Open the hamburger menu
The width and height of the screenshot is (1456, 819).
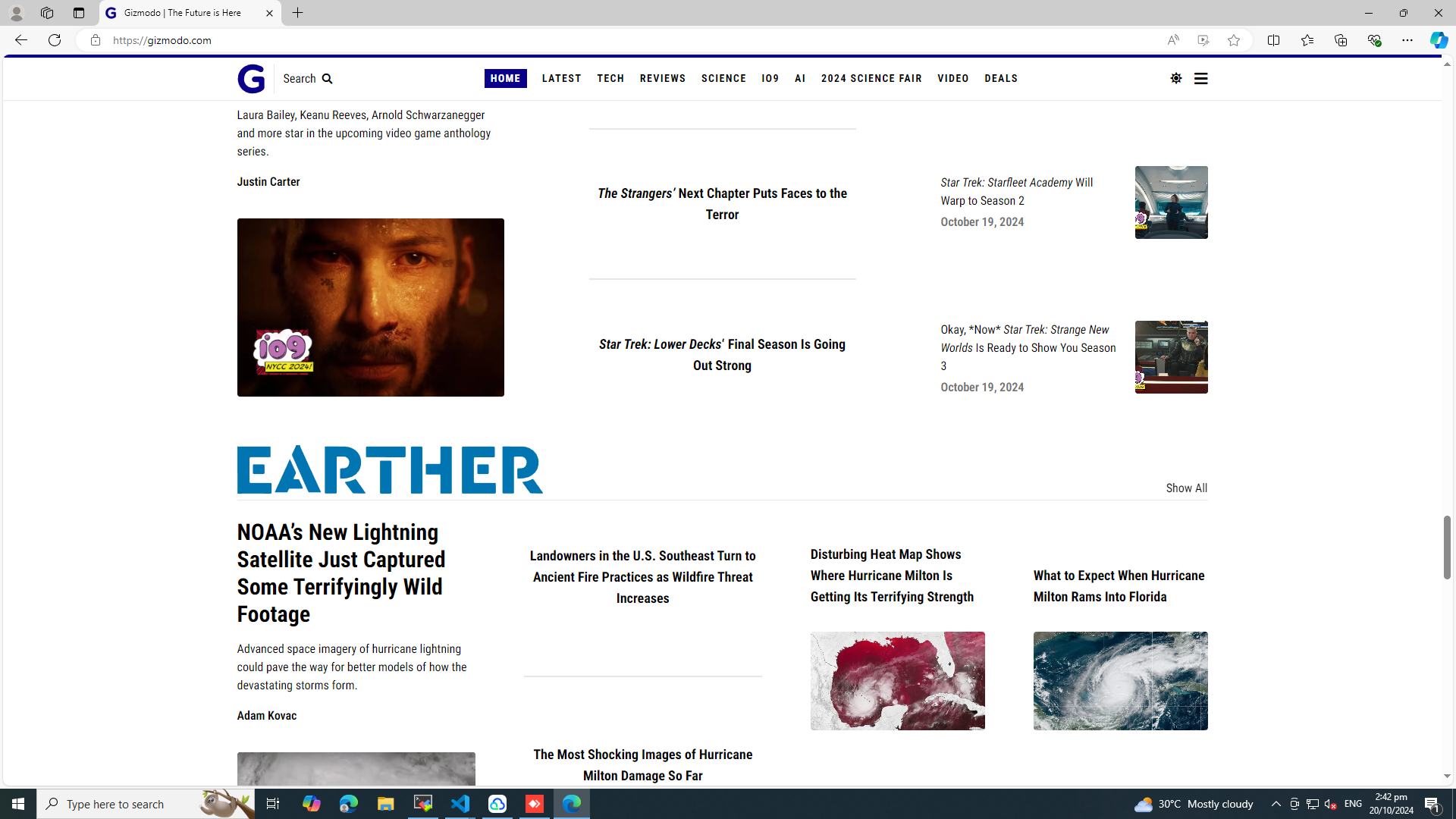point(1200,78)
